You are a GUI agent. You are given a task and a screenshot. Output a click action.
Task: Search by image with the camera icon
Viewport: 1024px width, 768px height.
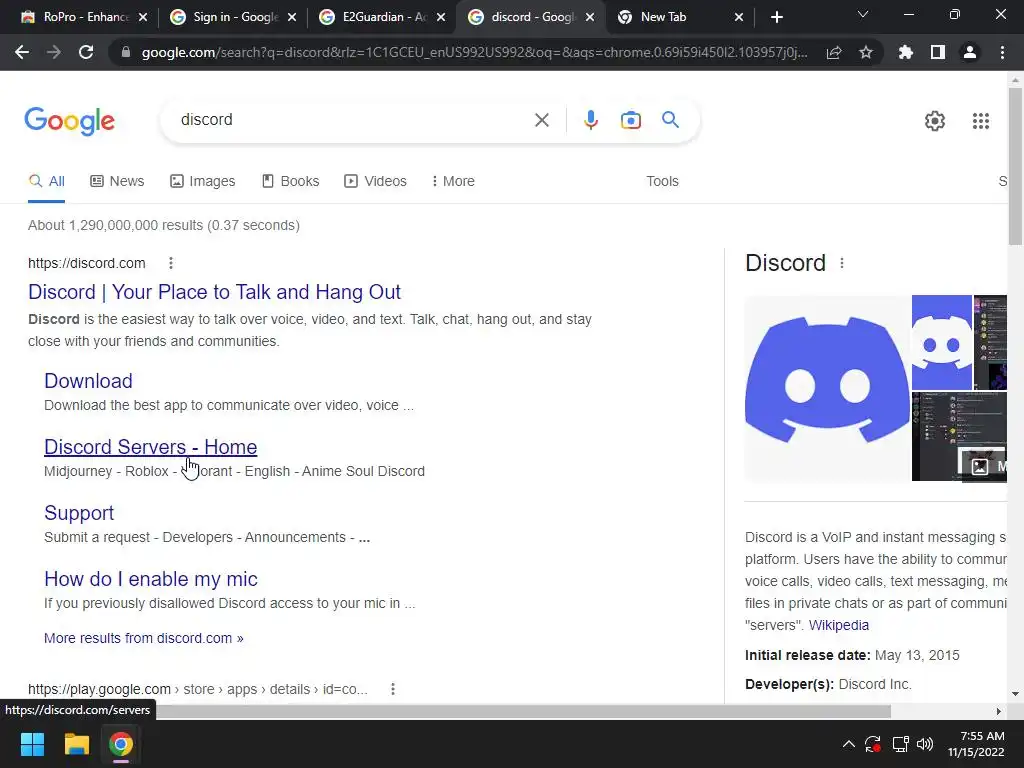tap(631, 120)
